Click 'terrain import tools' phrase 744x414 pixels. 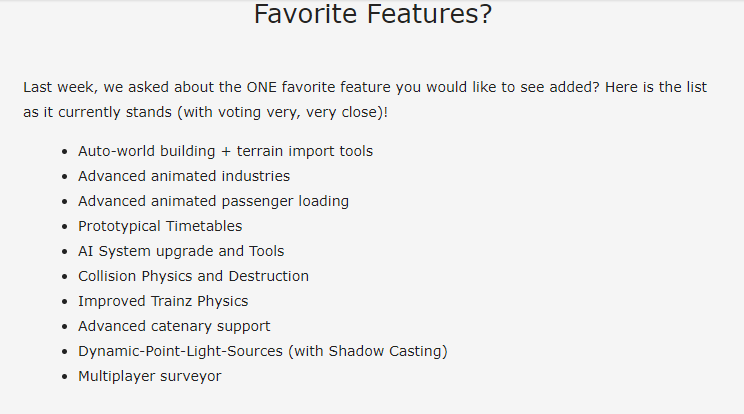pos(305,151)
